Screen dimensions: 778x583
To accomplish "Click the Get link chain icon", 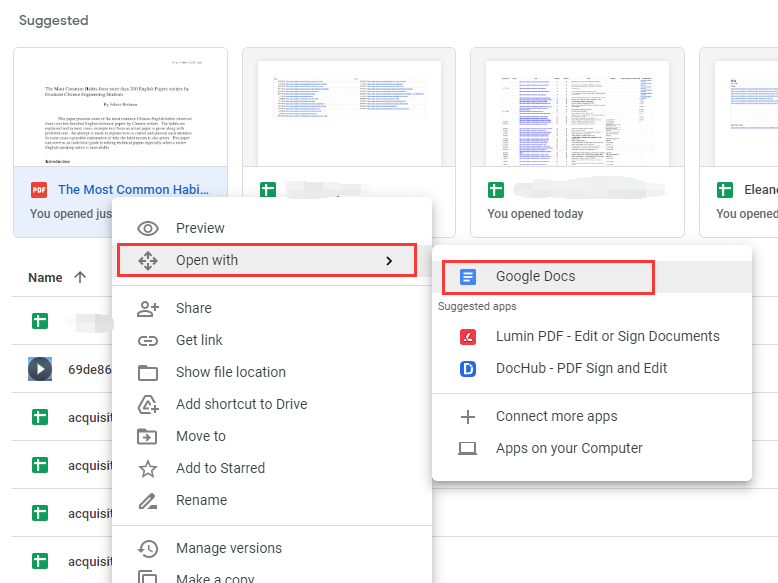I will pyautogui.click(x=148, y=341).
